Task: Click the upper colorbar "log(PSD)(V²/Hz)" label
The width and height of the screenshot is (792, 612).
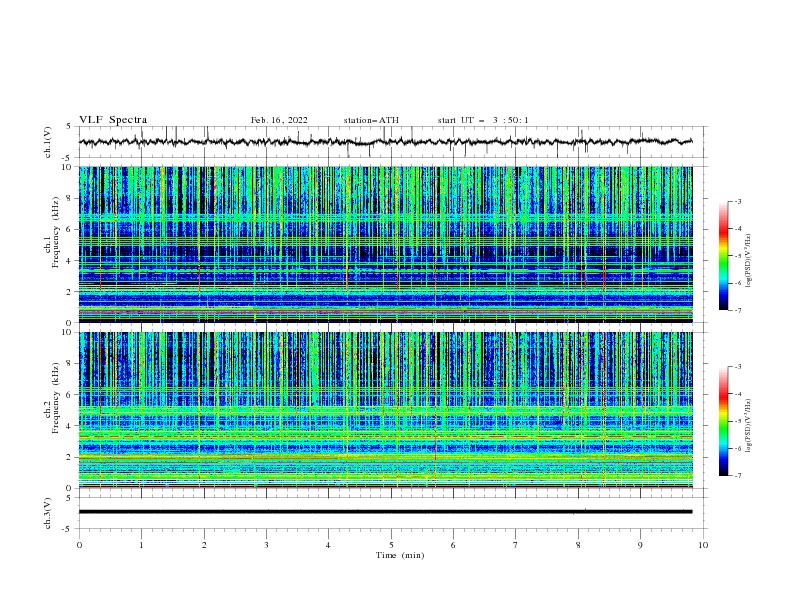Action: point(748,261)
